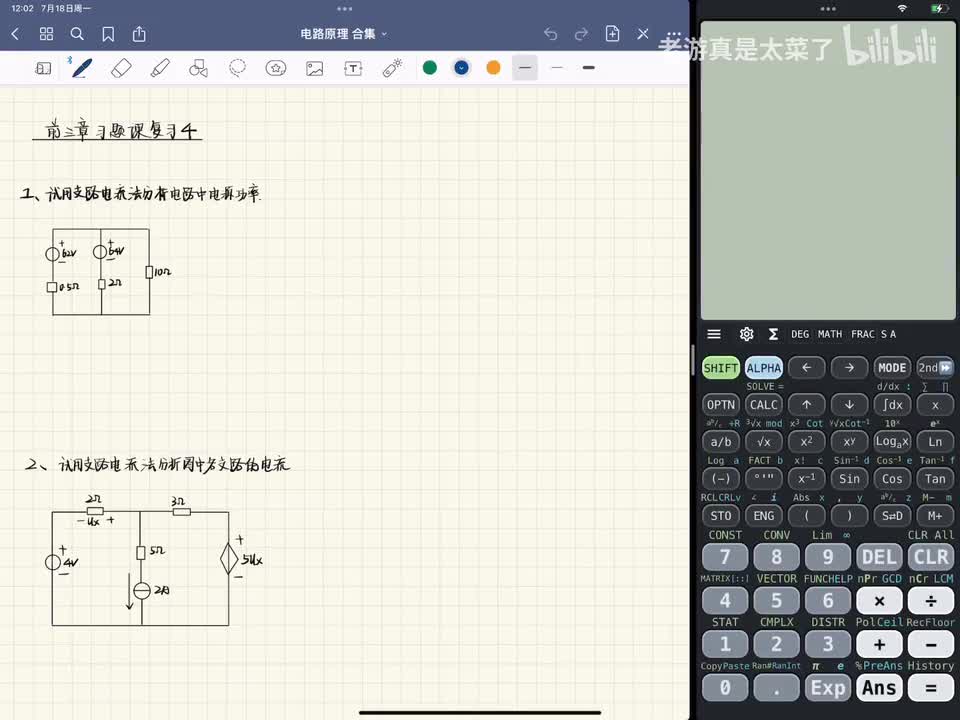The height and width of the screenshot is (720, 960).
Task: Tap the Exp key
Action: tap(828, 688)
